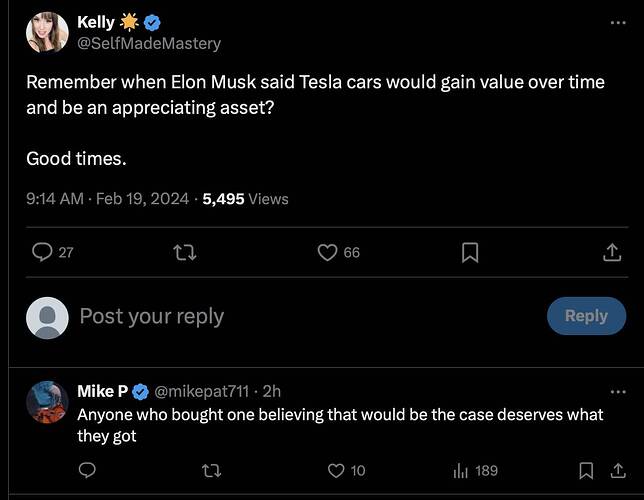
Task: View analytics showing 189 views
Action: coord(476,470)
